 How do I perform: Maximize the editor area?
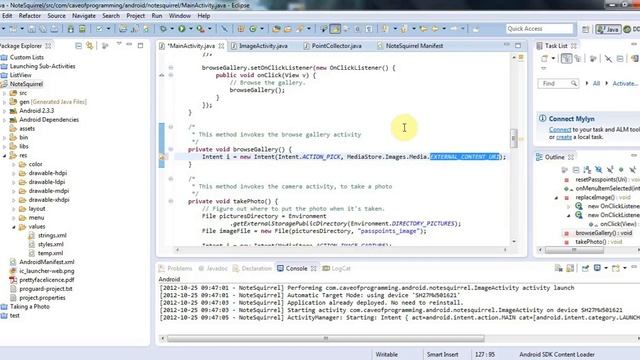[518, 45]
